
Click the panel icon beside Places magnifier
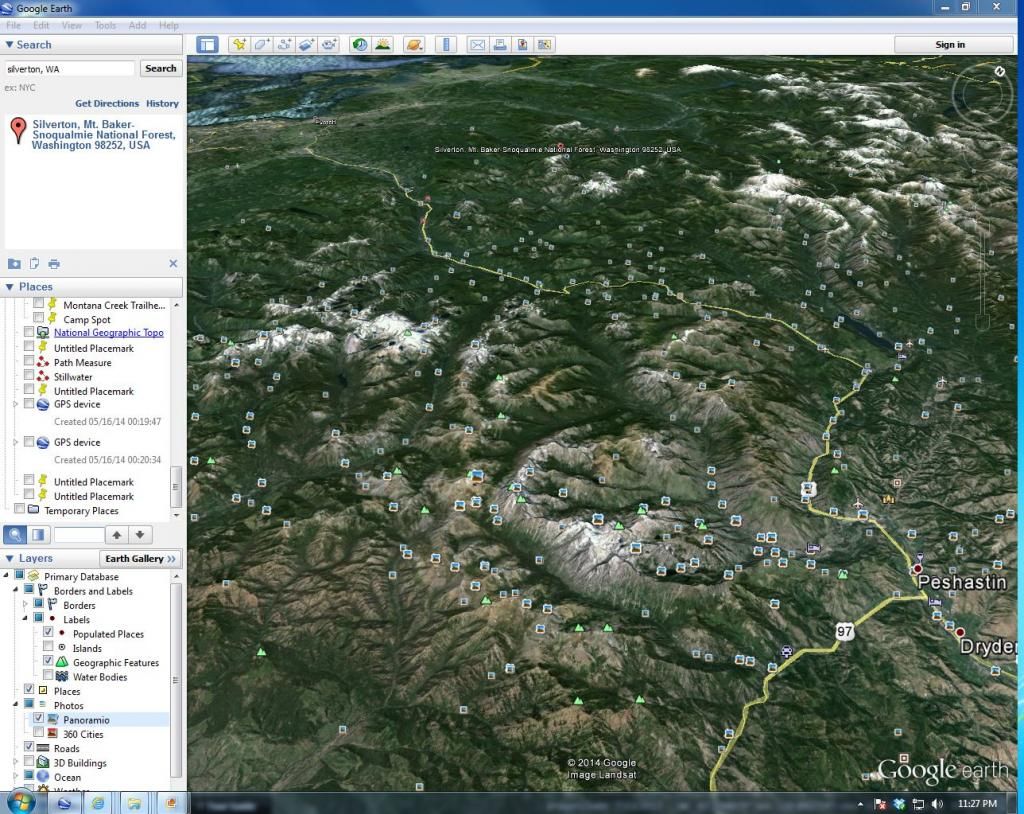(x=38, y=534)
